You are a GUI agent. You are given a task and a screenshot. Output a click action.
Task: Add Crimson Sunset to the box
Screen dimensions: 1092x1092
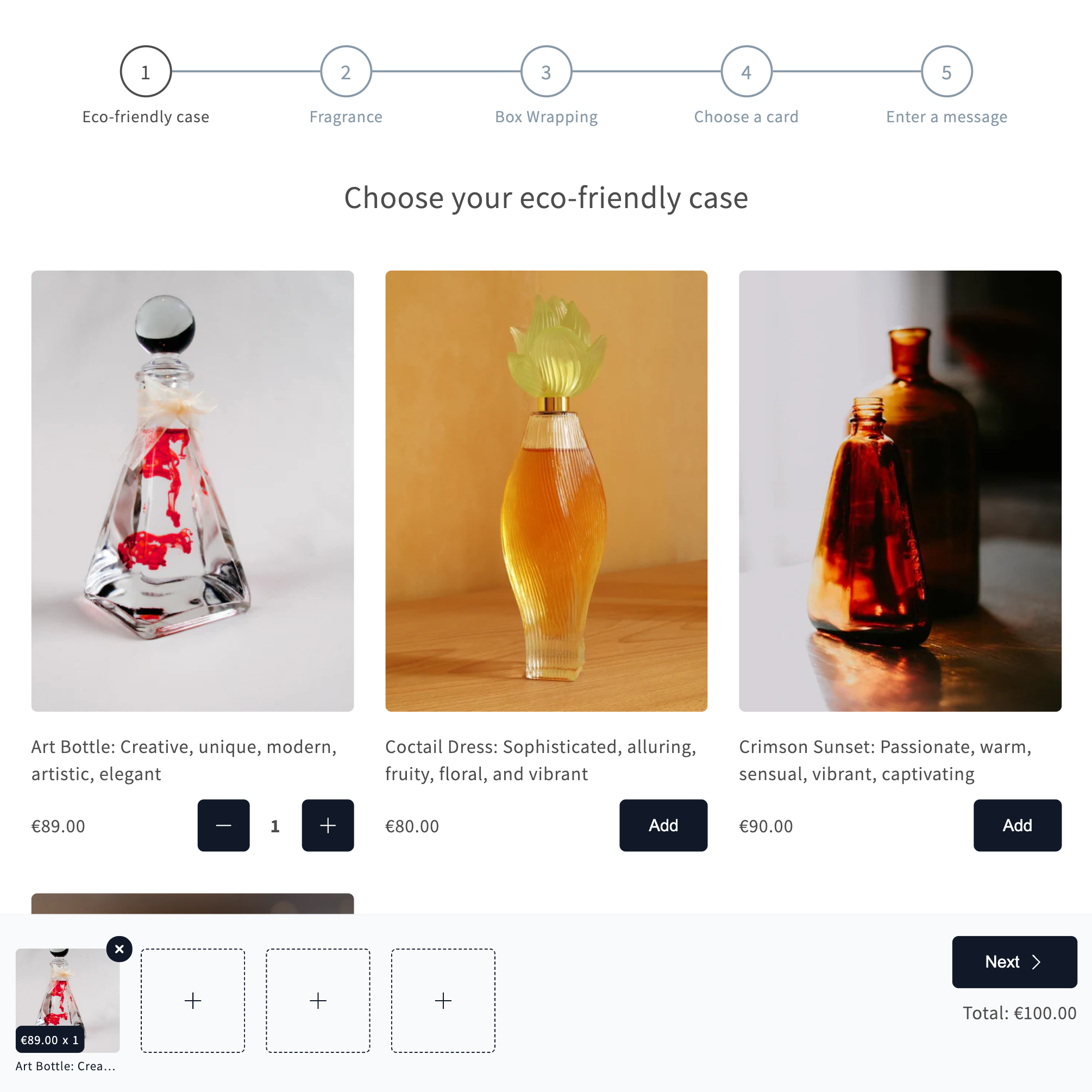point(1018,825)
